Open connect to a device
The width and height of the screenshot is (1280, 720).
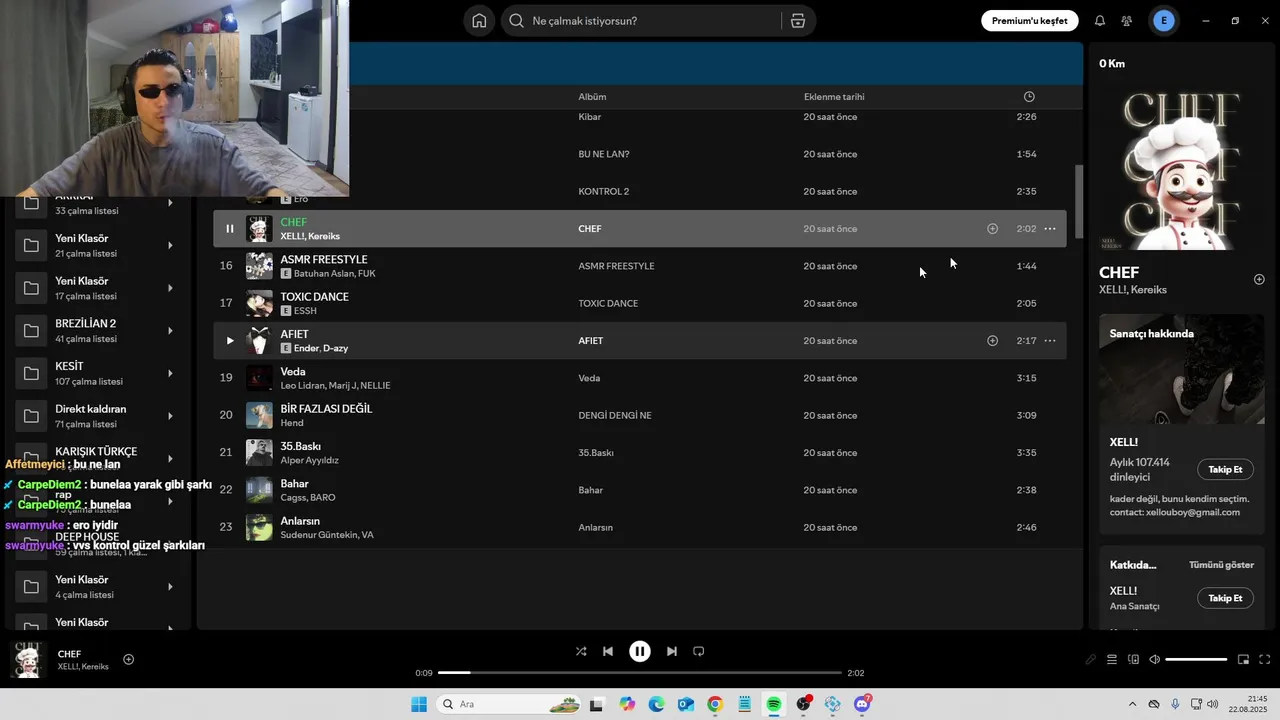(x=1133, y=660)
